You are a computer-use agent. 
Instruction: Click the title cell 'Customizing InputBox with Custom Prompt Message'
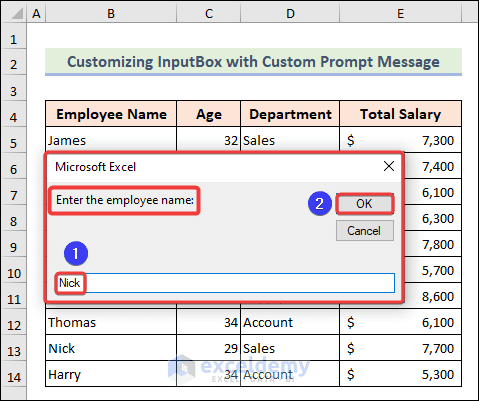pyautogui.click(x=253, y=62)
